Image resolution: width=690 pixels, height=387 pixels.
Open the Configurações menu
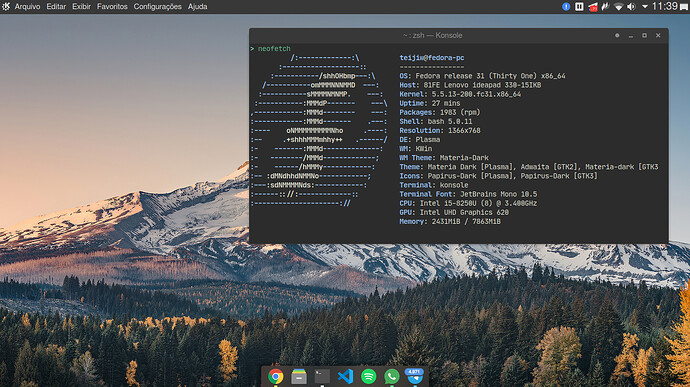click(158, 7)
